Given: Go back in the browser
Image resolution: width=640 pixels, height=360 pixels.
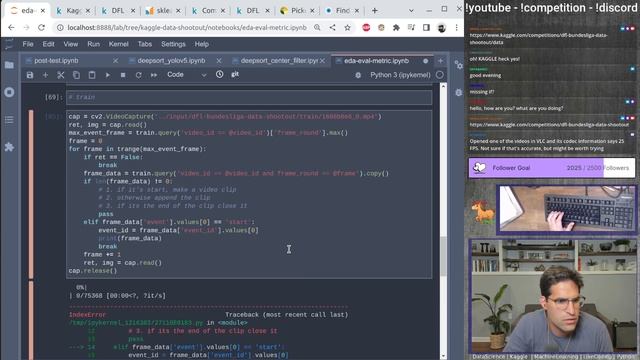Looking at the screenshot, I should tap(11, 27).
